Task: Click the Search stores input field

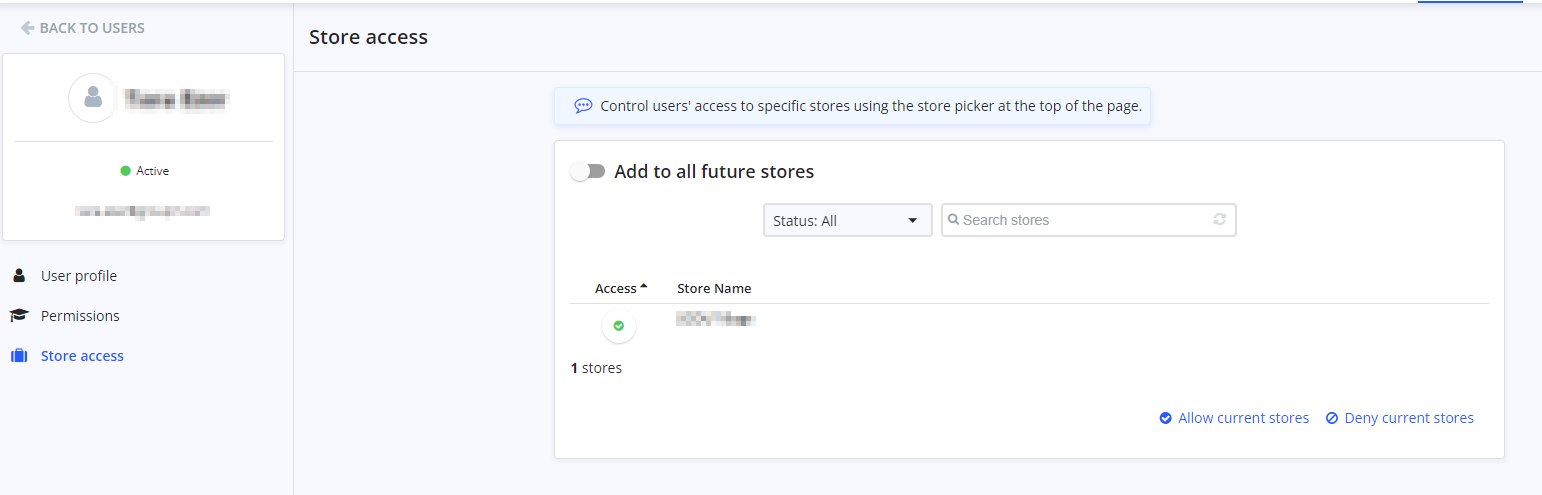Action: point(1089,220)
